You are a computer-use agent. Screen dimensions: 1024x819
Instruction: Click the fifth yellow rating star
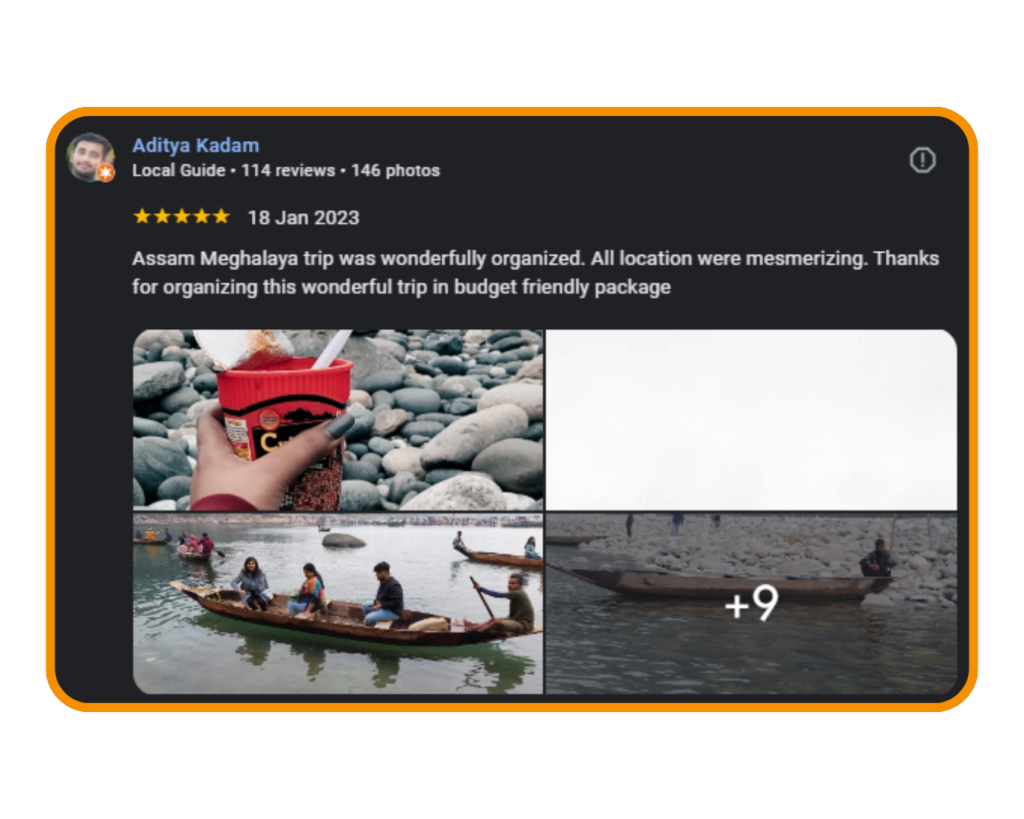(x=221, y=216)
